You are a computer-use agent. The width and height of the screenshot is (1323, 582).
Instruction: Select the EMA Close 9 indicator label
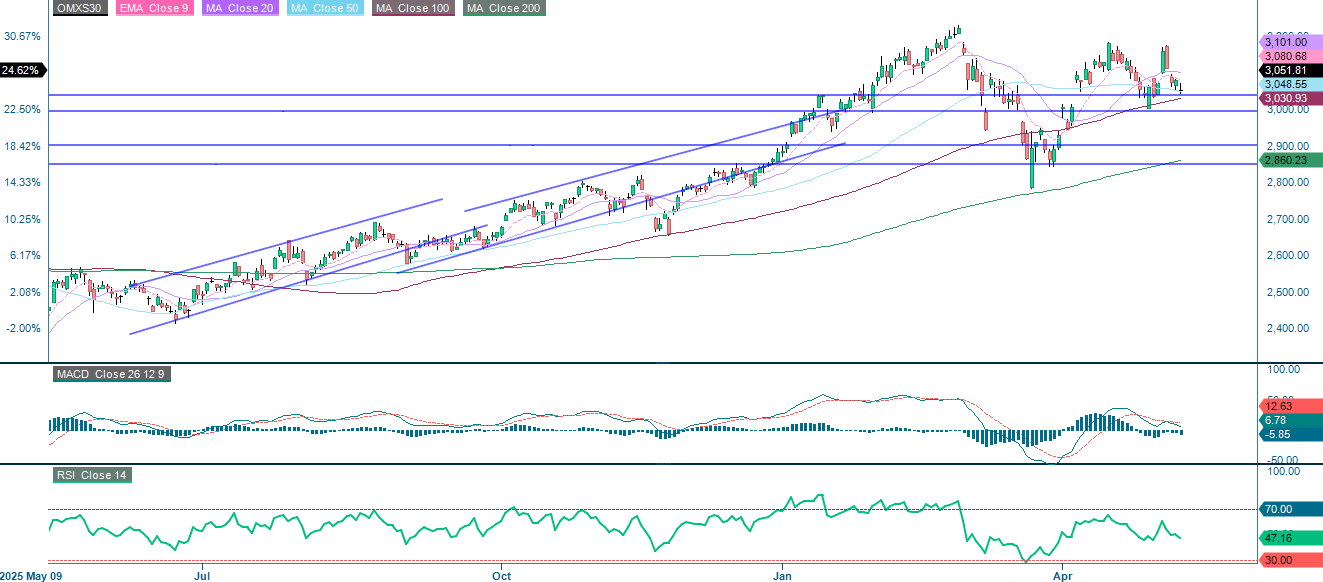click(x=153, y=8)
